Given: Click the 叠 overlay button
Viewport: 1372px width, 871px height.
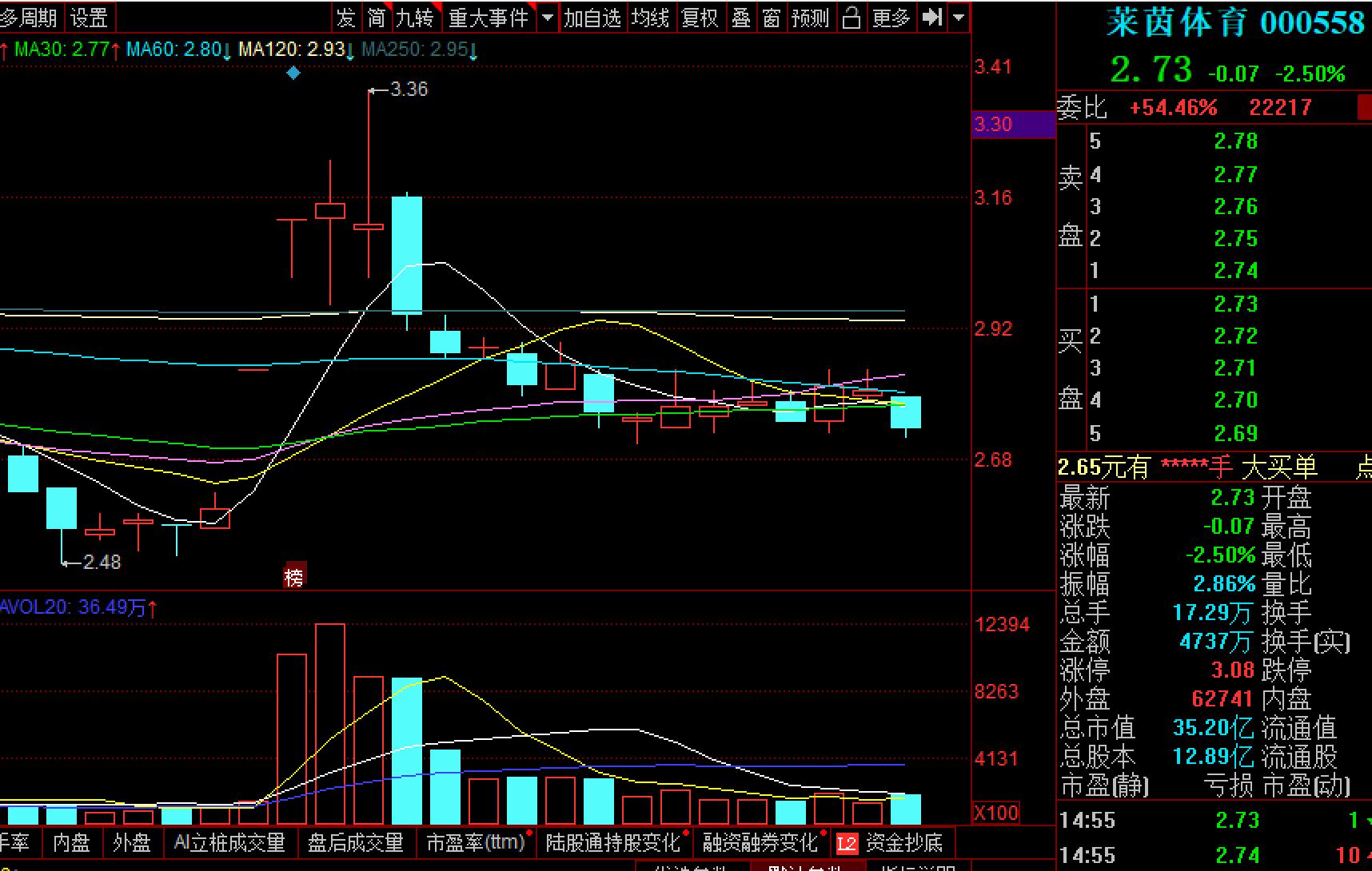Looking at the screenshot, I should 741,17.
